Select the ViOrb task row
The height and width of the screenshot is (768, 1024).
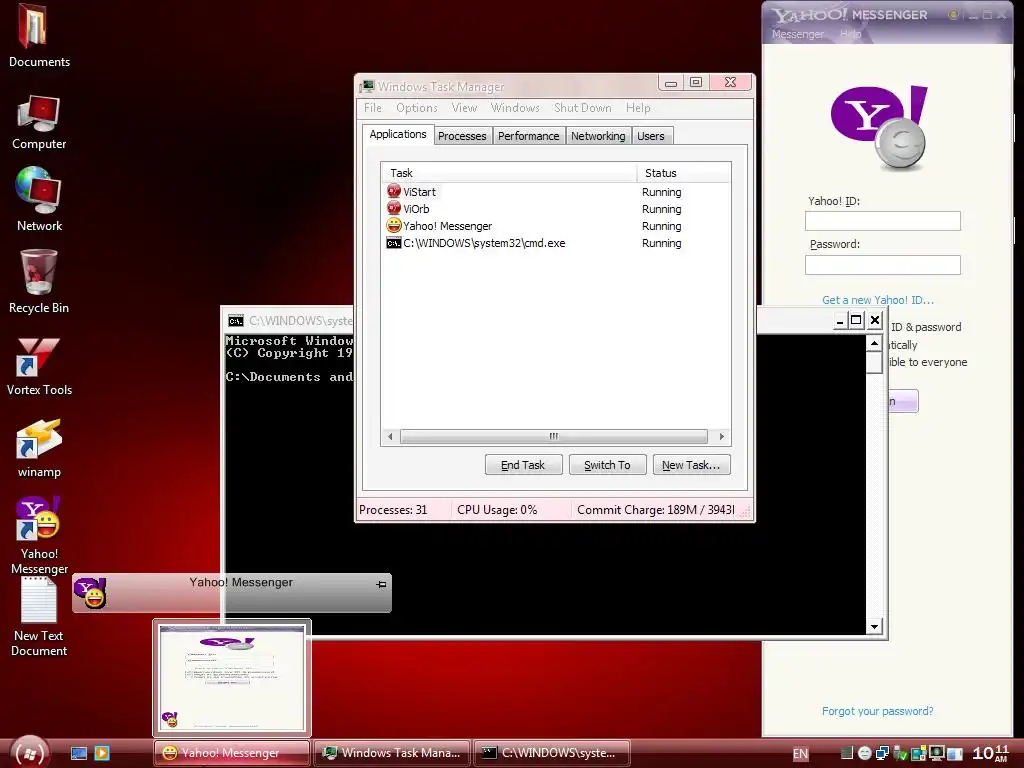pos(555,209)
